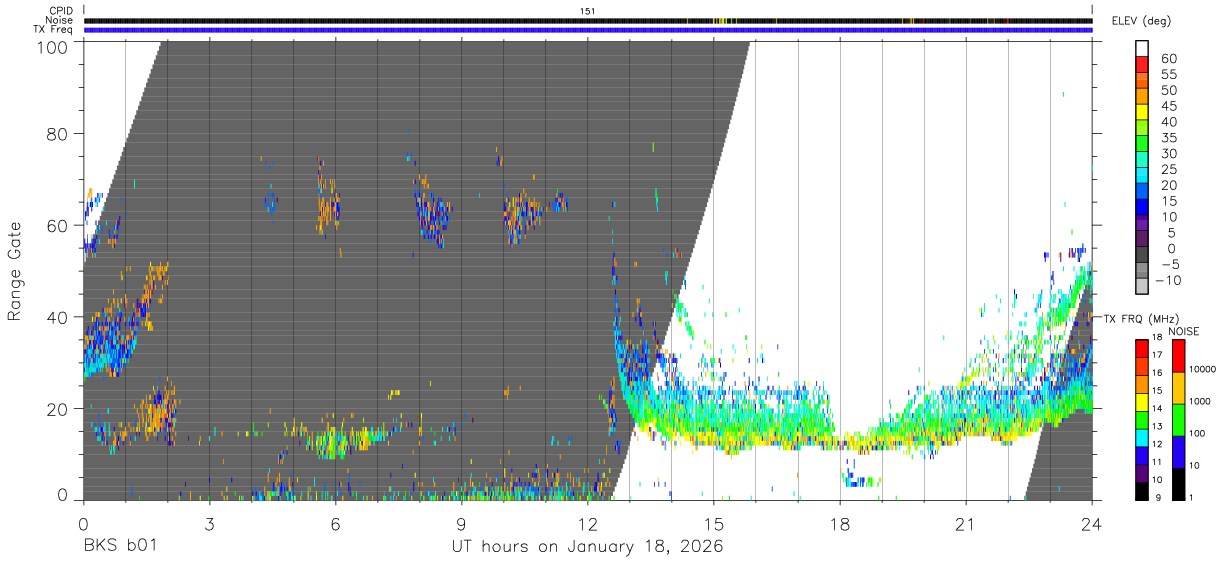Click the Noise label above the plot
The width and height of the screenshot is (1228, 567).
pos(60,20)
